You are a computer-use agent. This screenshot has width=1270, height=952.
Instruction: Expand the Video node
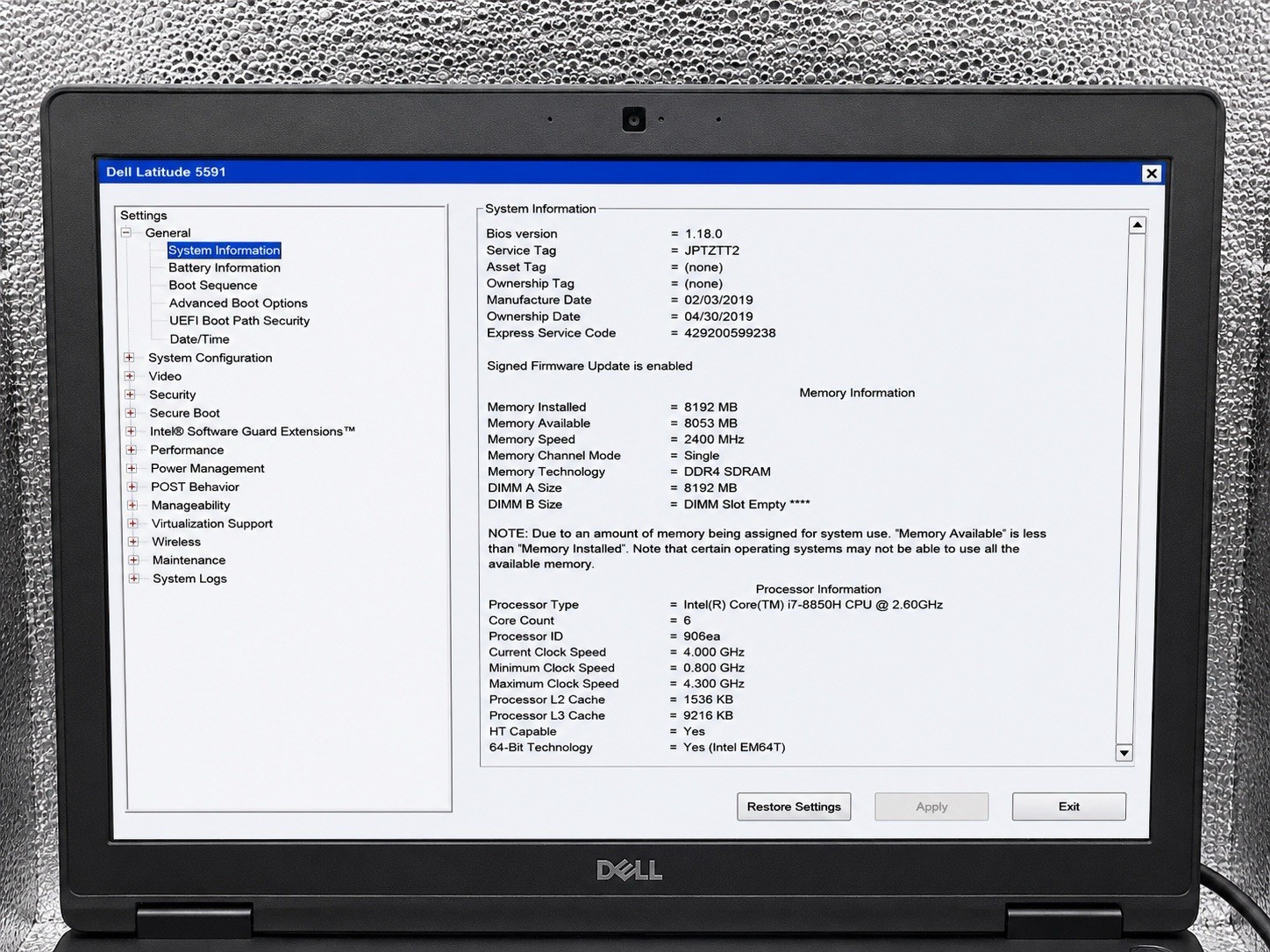[130, 376]
